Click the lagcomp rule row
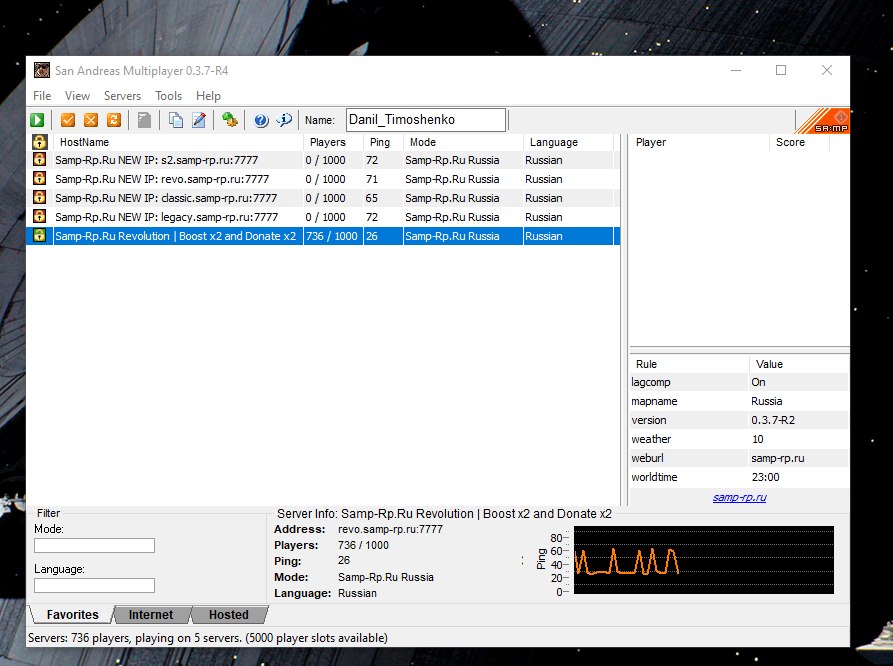The height and width of the screenshot is (666, 893). click(x=739, y=382)
